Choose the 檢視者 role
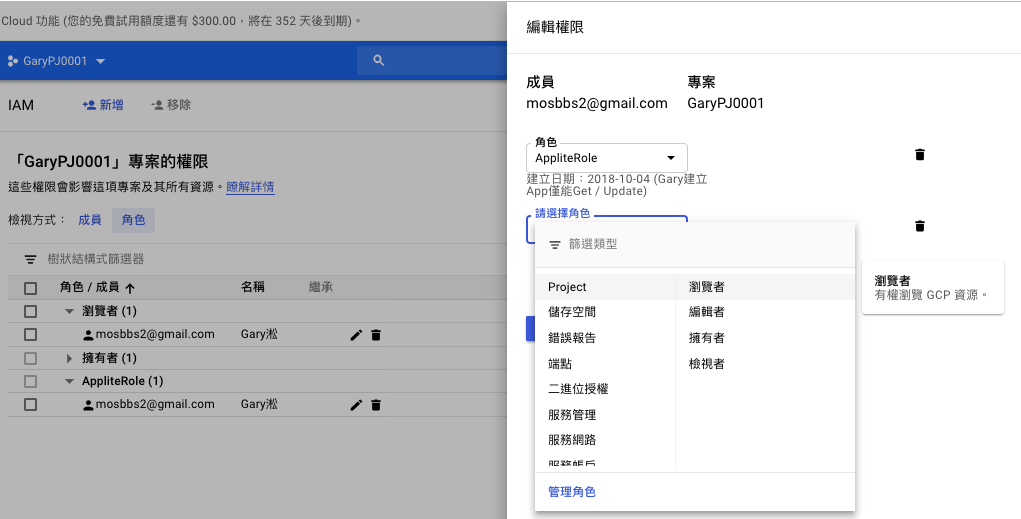 tap(765, 364)
